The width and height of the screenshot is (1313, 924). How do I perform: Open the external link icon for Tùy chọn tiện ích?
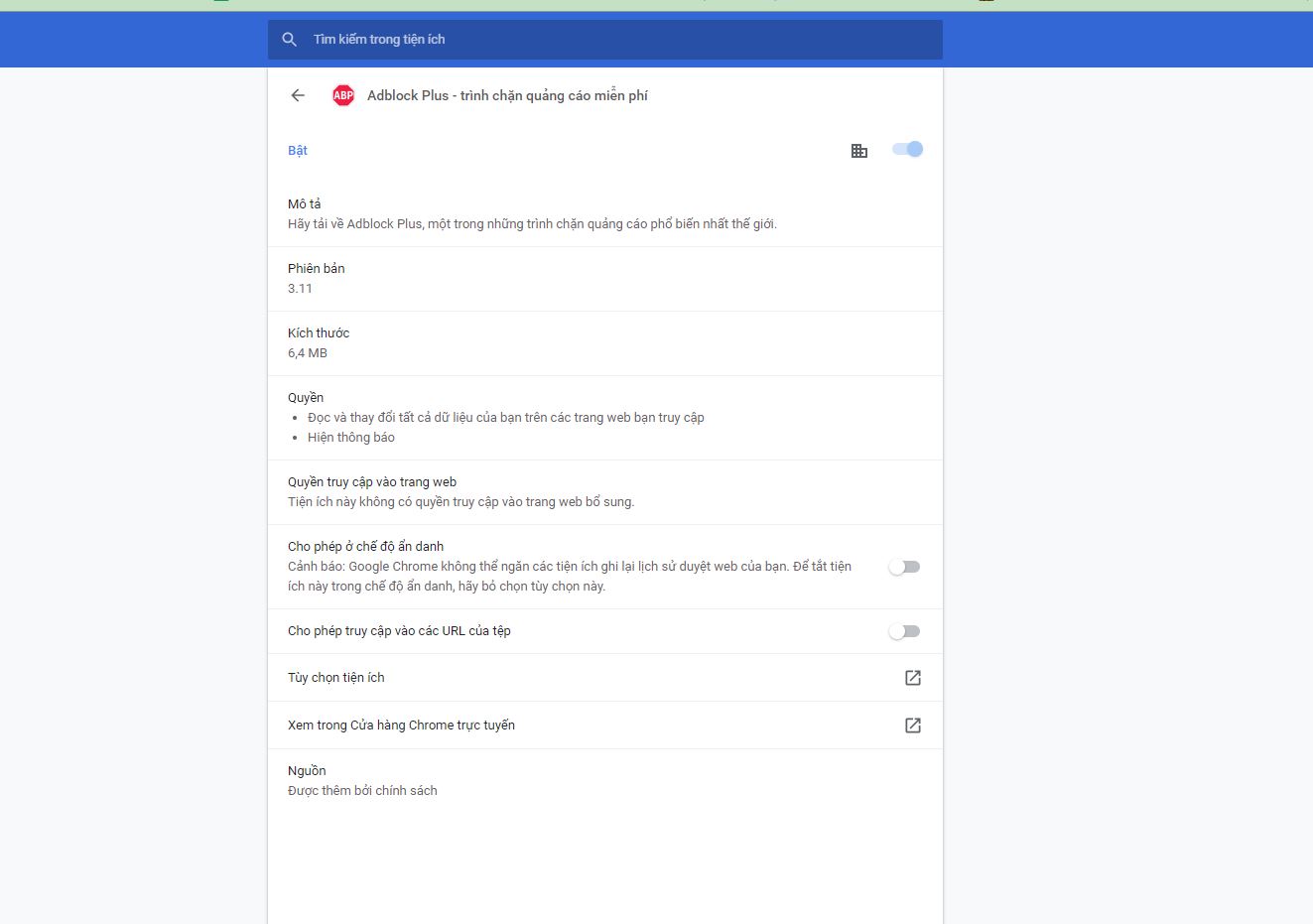[912, 678]
